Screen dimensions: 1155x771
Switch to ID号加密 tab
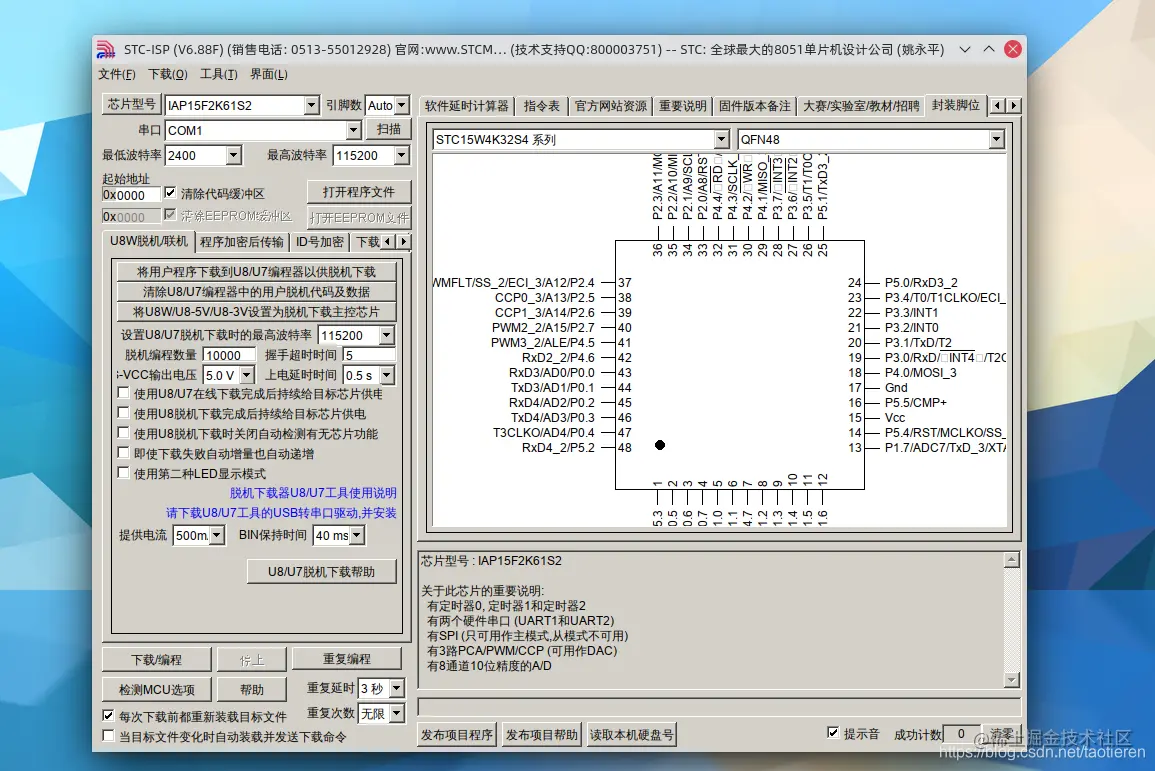pos(320,242)
